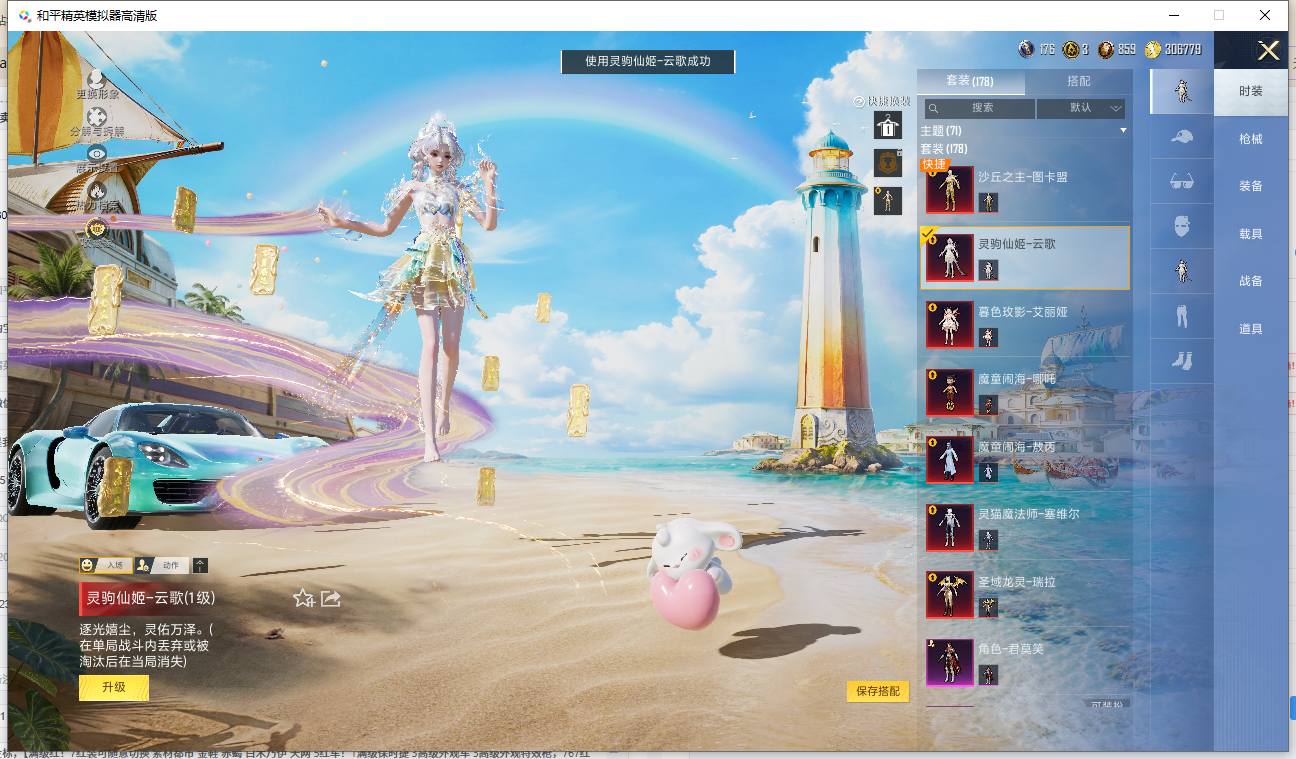Click the magnifier search icon
The image size is (1296, 759).
933,108
